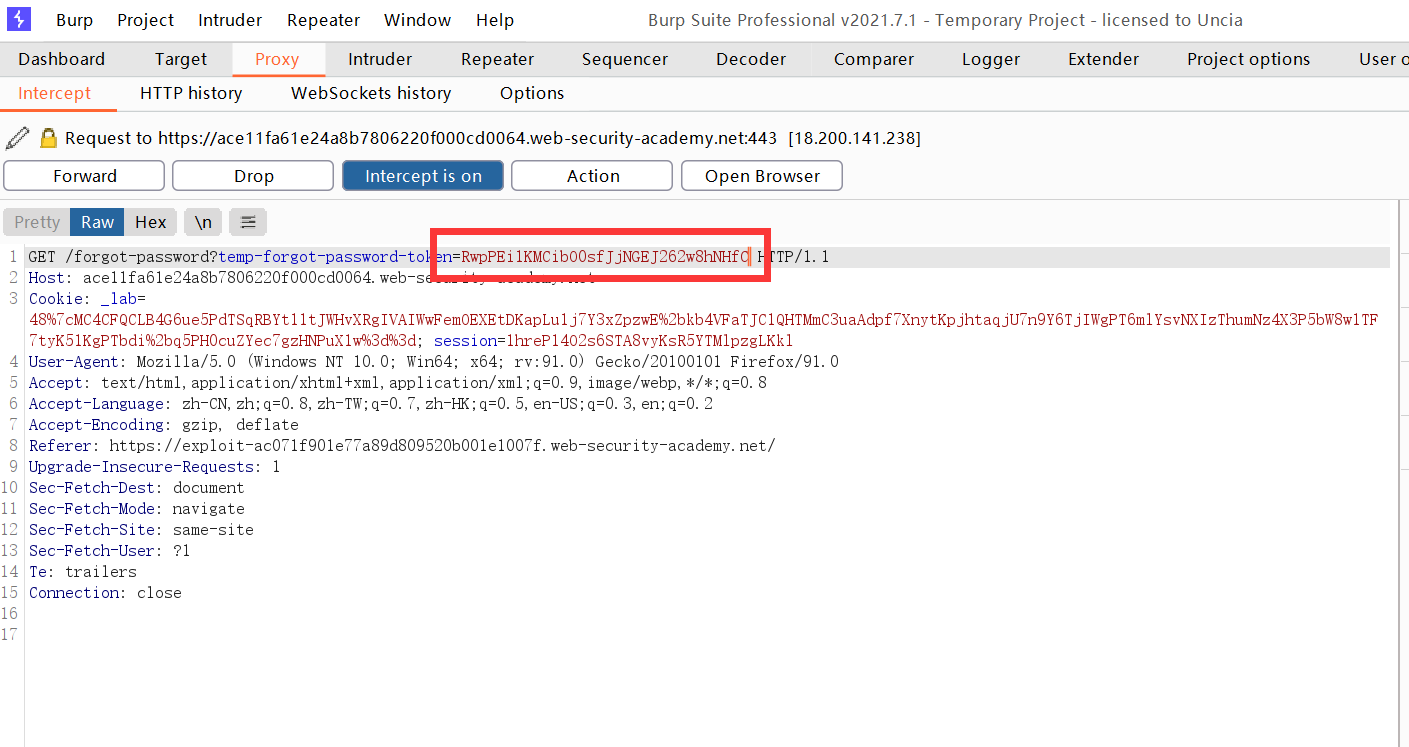Go to the Sequencer tab

(x=624, y=59)
